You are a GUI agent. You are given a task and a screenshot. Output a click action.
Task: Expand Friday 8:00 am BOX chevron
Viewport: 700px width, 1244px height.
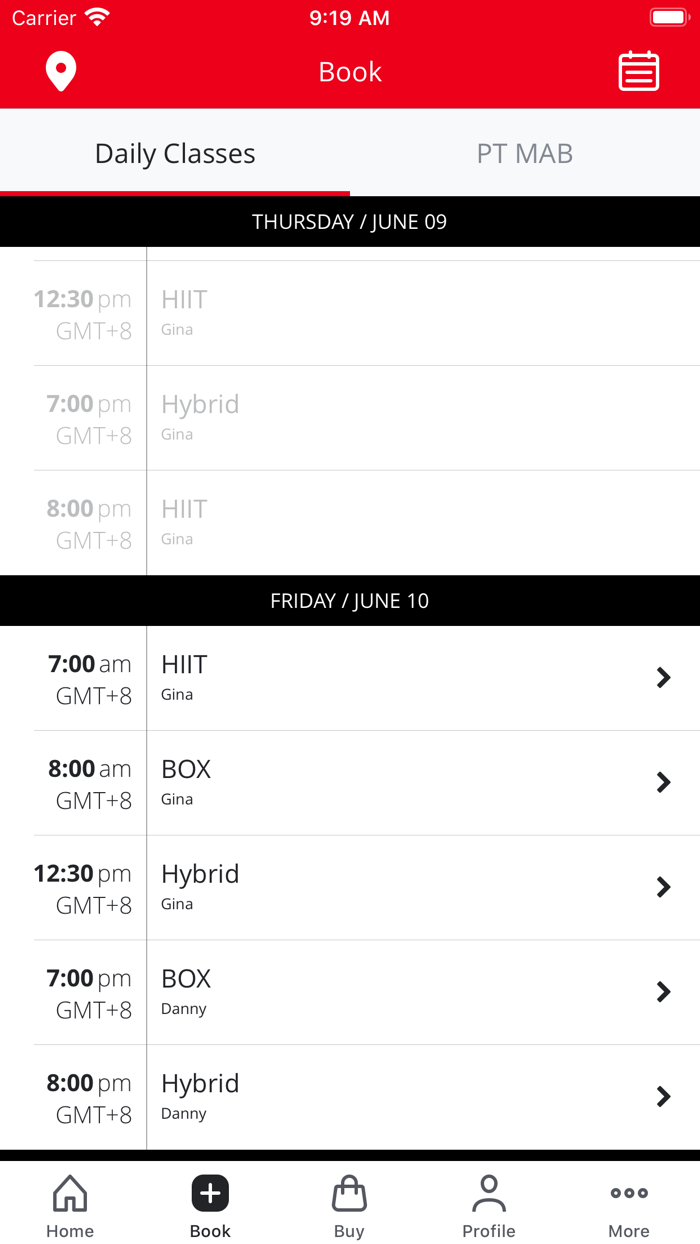pyautogui.click(x=663, y=783)
